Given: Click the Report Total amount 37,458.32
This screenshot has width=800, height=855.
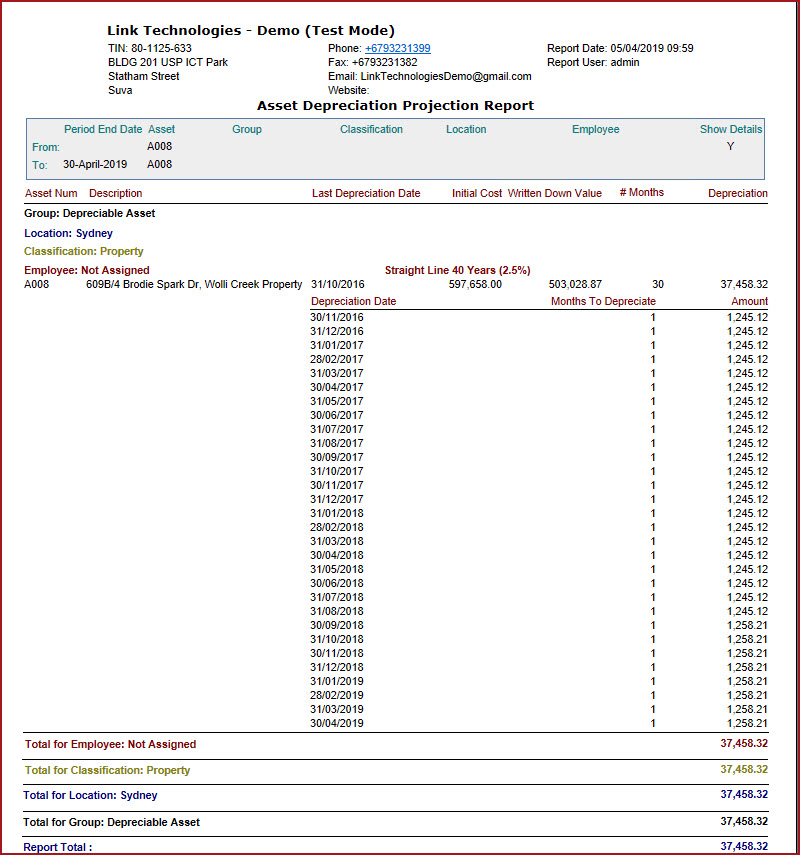Looking at the screenshot, I should click(x=744, y=846).
